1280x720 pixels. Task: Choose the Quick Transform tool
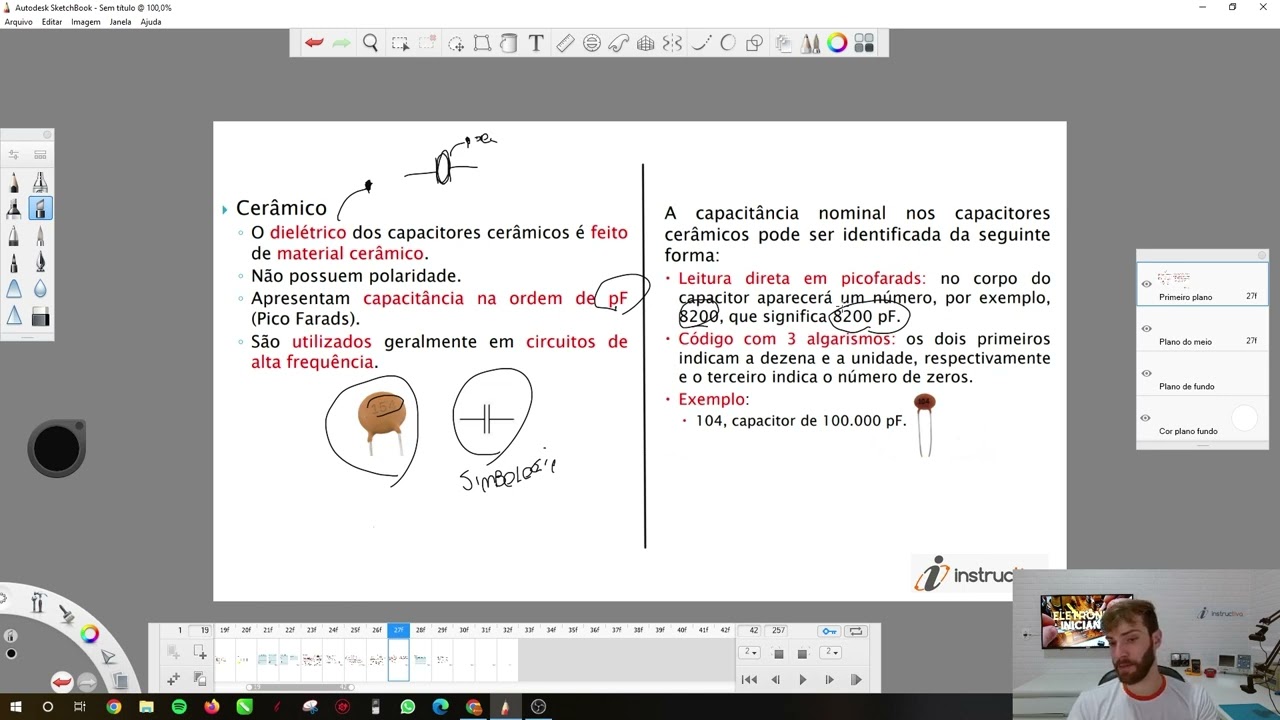[456, 43]
